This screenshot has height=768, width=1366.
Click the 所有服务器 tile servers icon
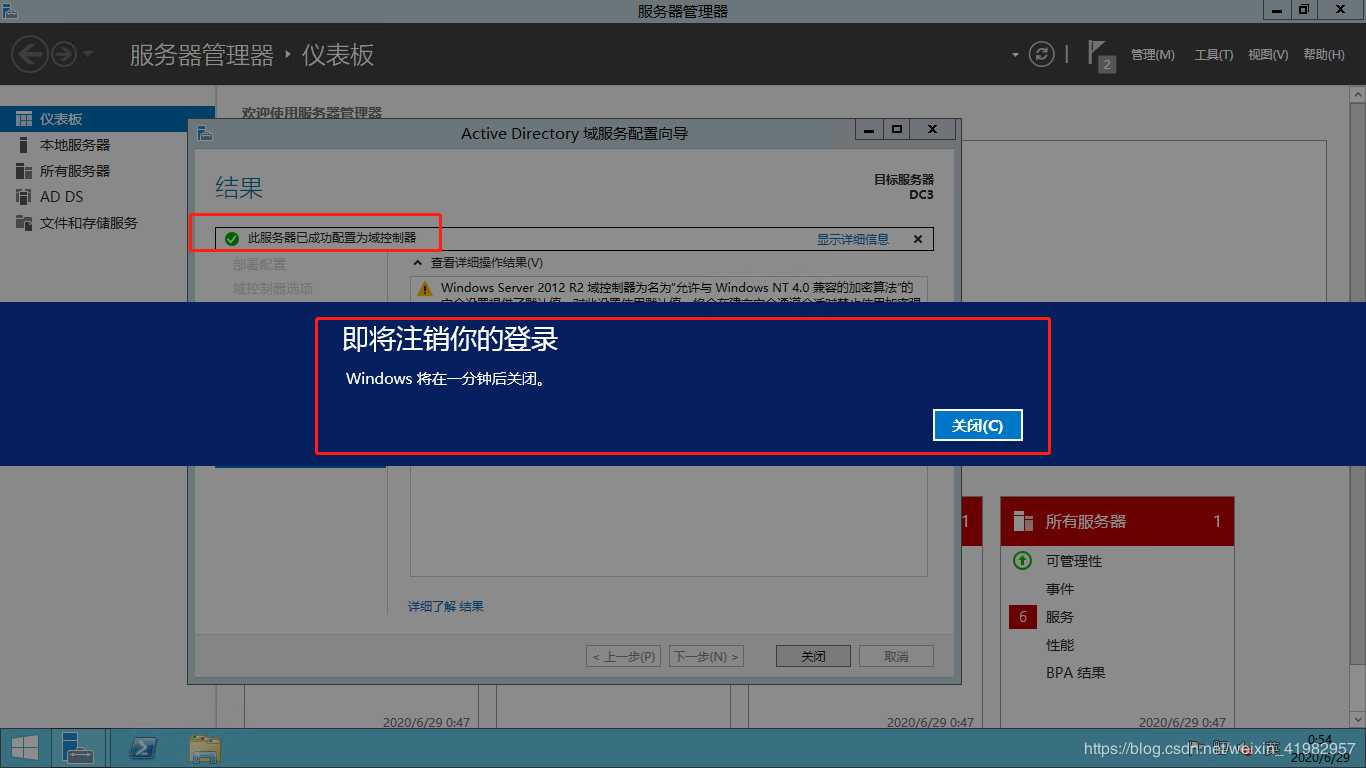(1023, 521)
